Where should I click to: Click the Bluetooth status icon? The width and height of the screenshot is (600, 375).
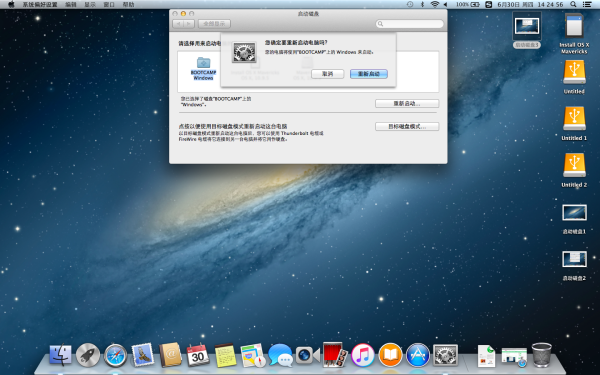tap(422, 5)
